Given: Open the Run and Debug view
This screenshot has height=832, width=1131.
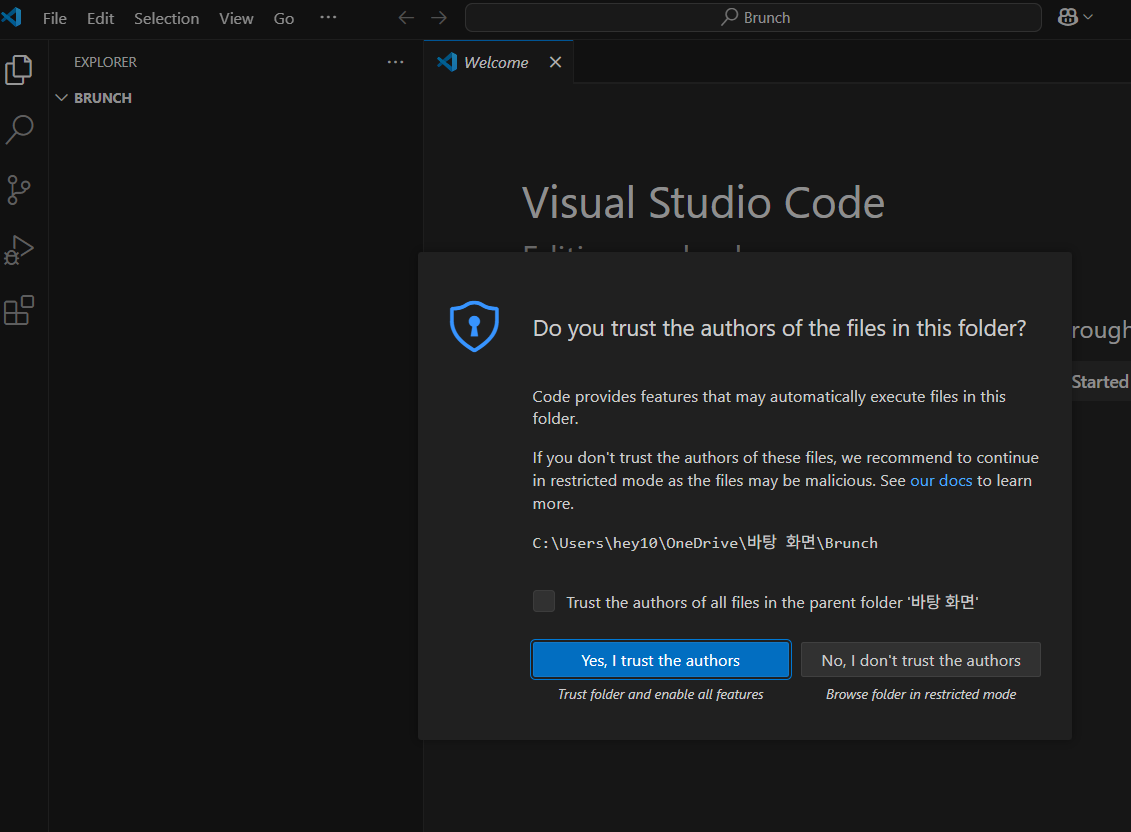Looking at the screenshot, I should [x=19, y=251].
